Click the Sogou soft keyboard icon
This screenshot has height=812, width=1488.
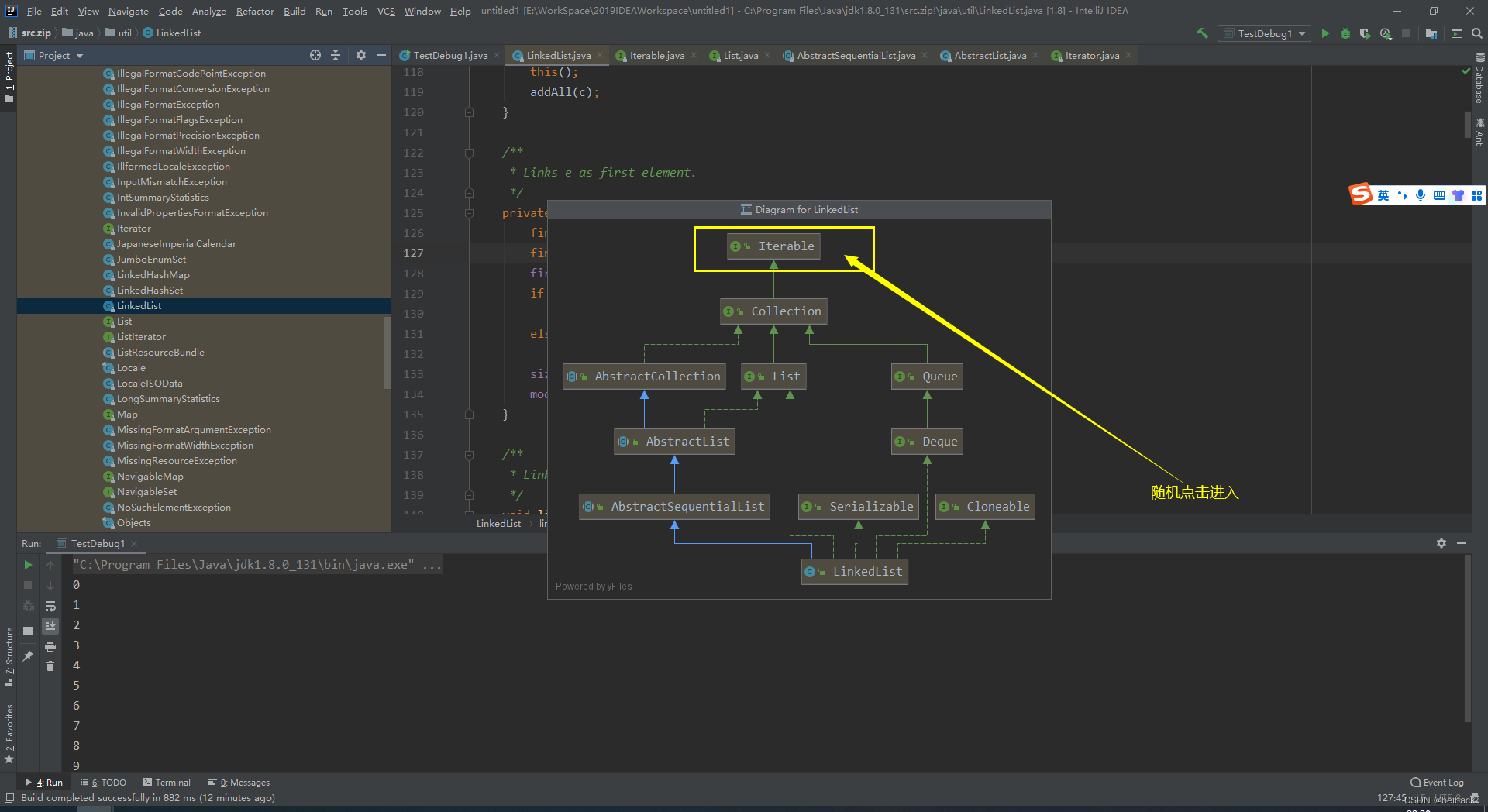pyautogui.click(x=1439, y=195)
